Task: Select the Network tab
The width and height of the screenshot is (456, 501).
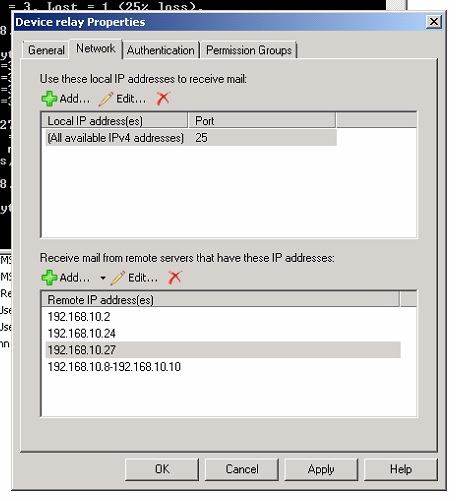Action: [x=96, y=49]
